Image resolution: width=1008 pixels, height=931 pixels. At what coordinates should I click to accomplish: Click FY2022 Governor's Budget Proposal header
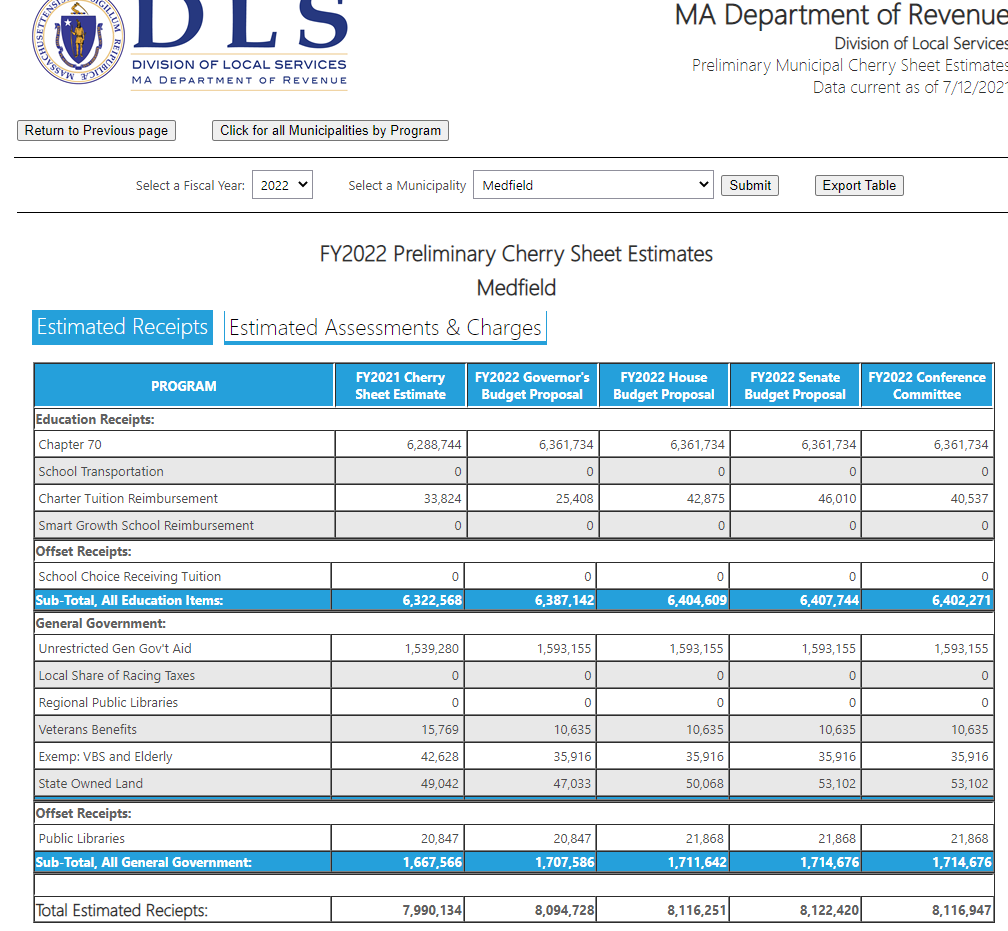click(532, 386)
